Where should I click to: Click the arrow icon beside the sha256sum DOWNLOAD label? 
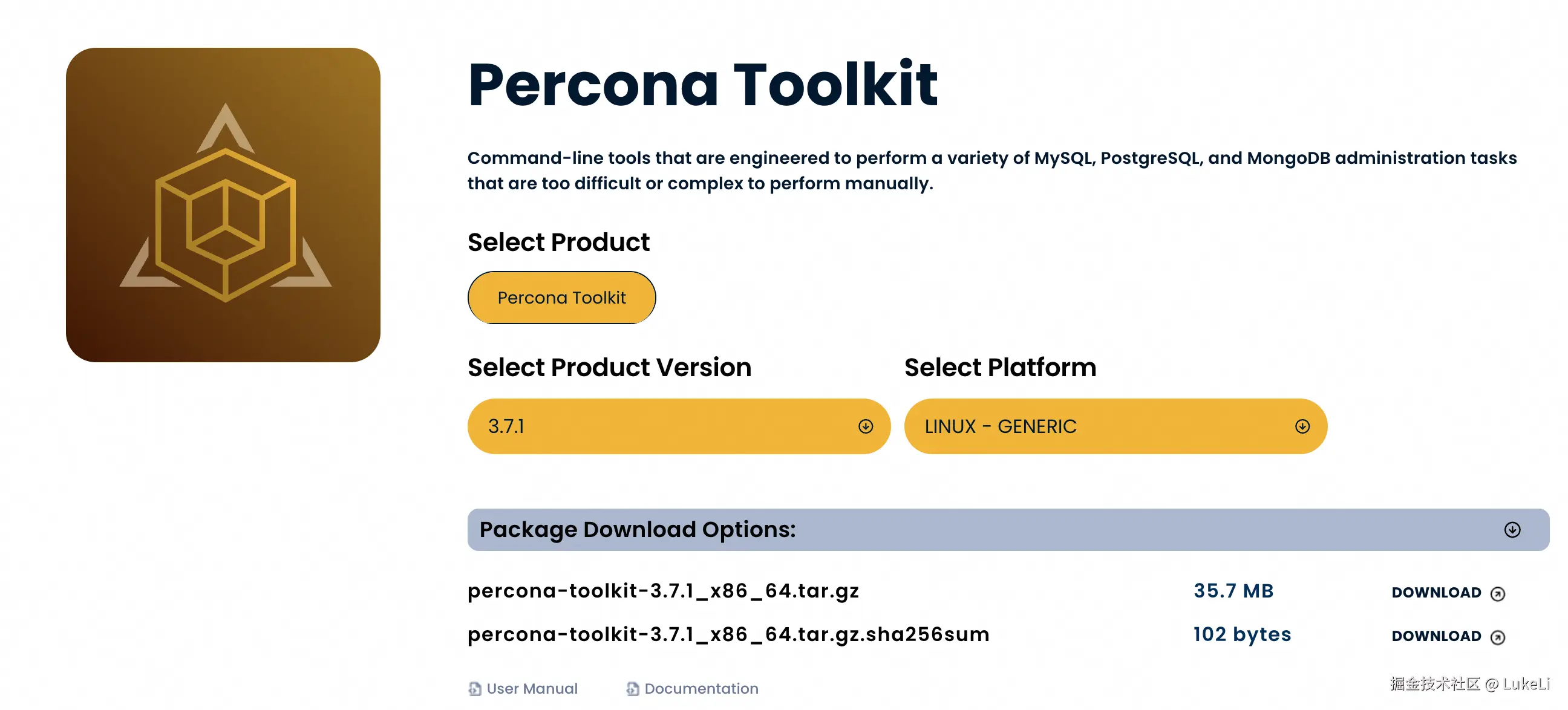(1497, 637)
